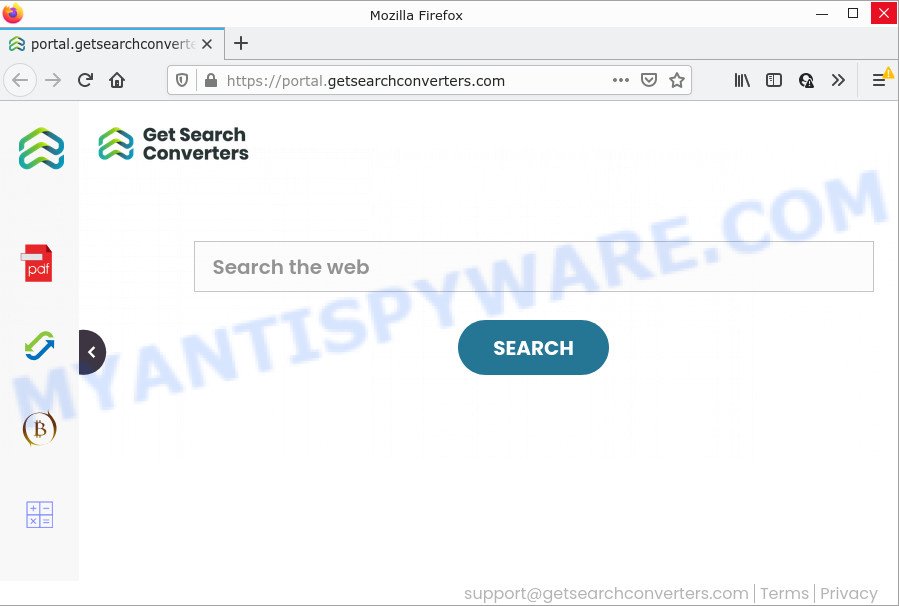Open the Bitcoin converter sidebar icon
The height and width of the screenshot is (606, 899).
point(40,429)
